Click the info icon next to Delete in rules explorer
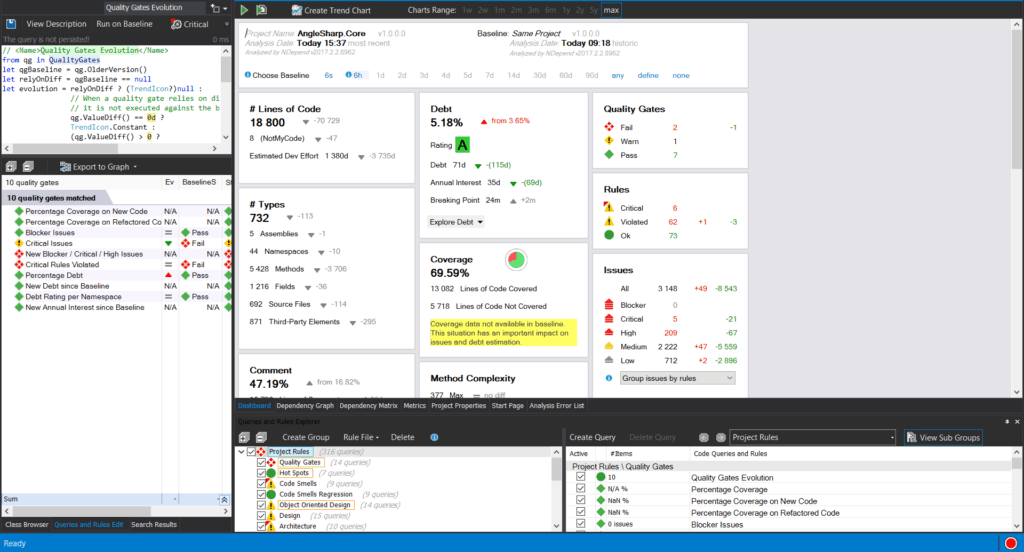Viewport: 1024px width, 552px height. (434, 437)
